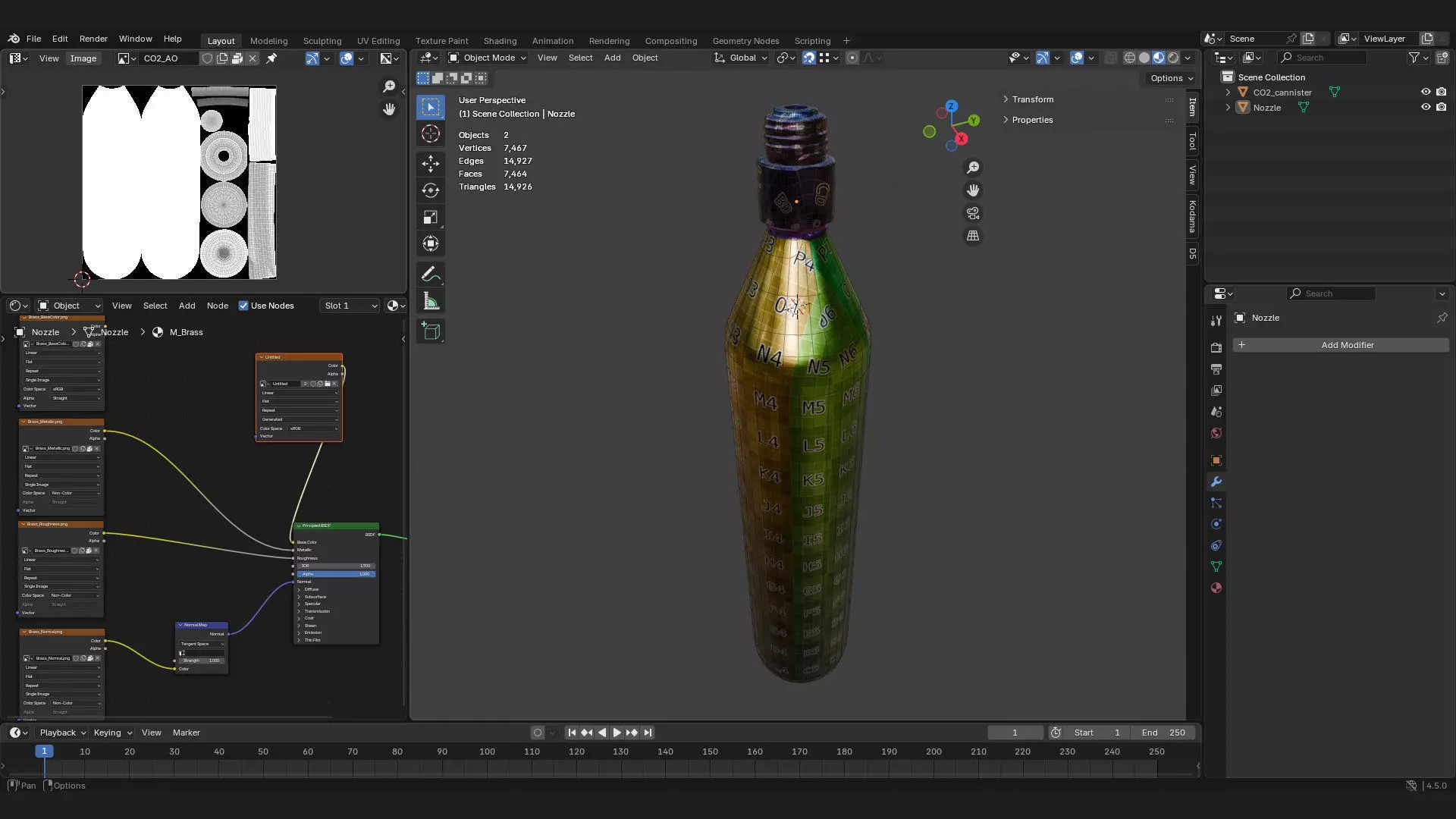
Task: Select the Scale tool
Action: click(x=431, y=218)
